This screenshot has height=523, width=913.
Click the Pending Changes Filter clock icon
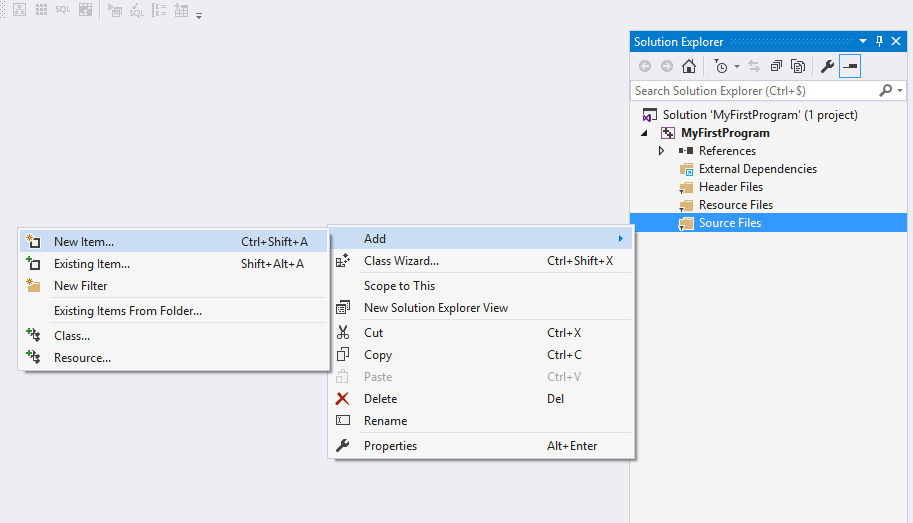pyautogui.click(x=721, y=67)
